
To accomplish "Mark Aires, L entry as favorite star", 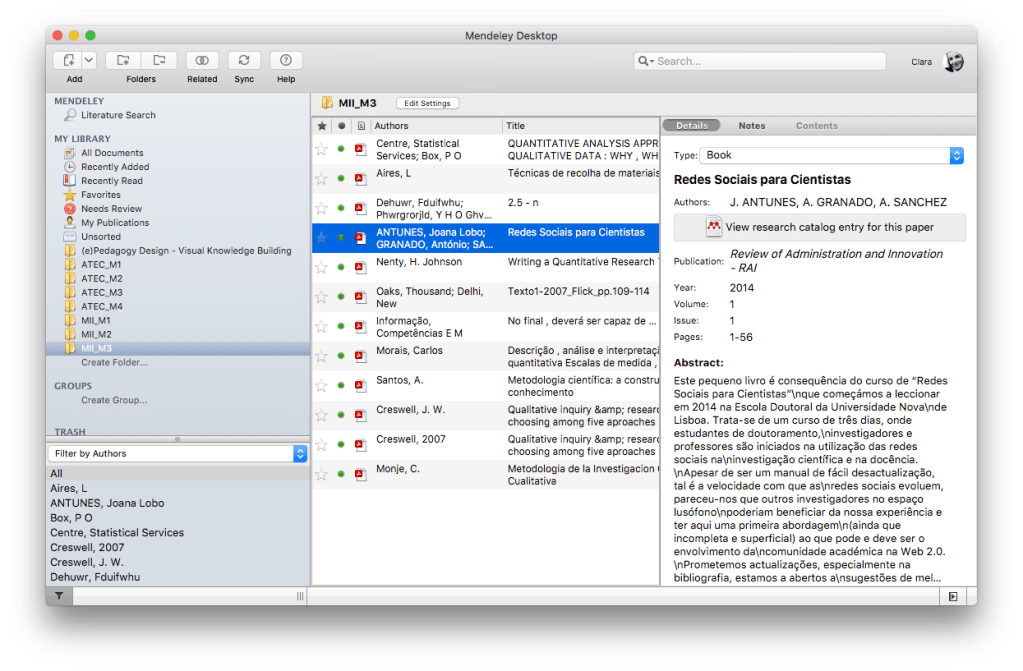I will (x=322, y=179).
